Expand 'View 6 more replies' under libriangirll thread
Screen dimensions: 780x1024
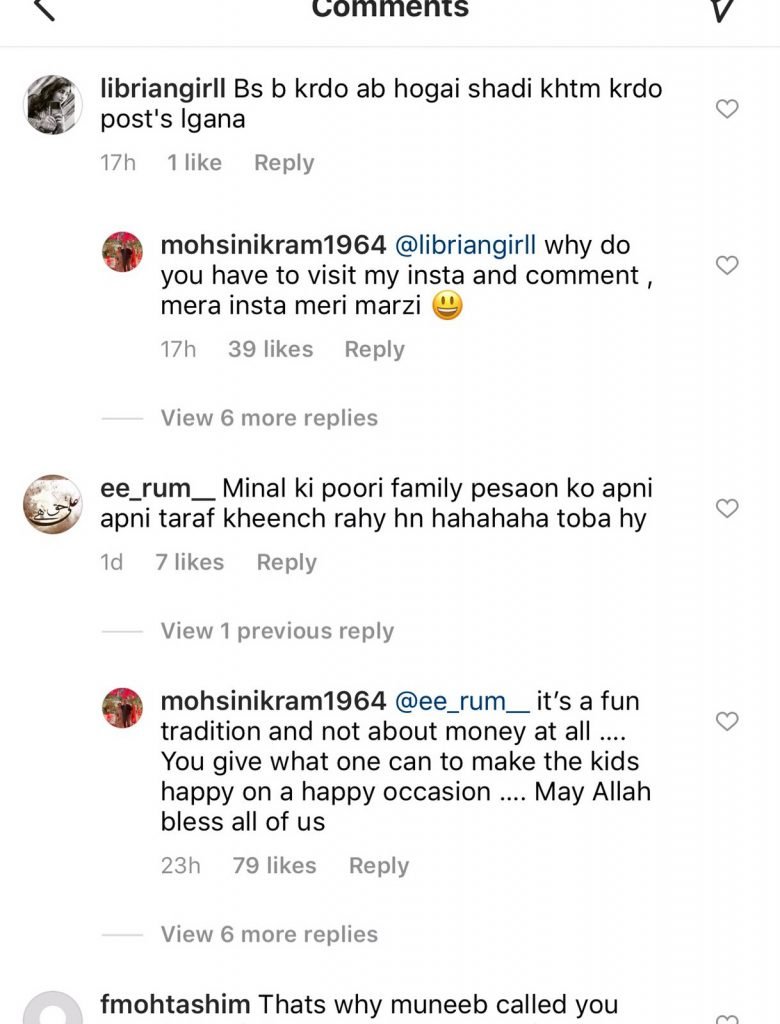[269, 418]
